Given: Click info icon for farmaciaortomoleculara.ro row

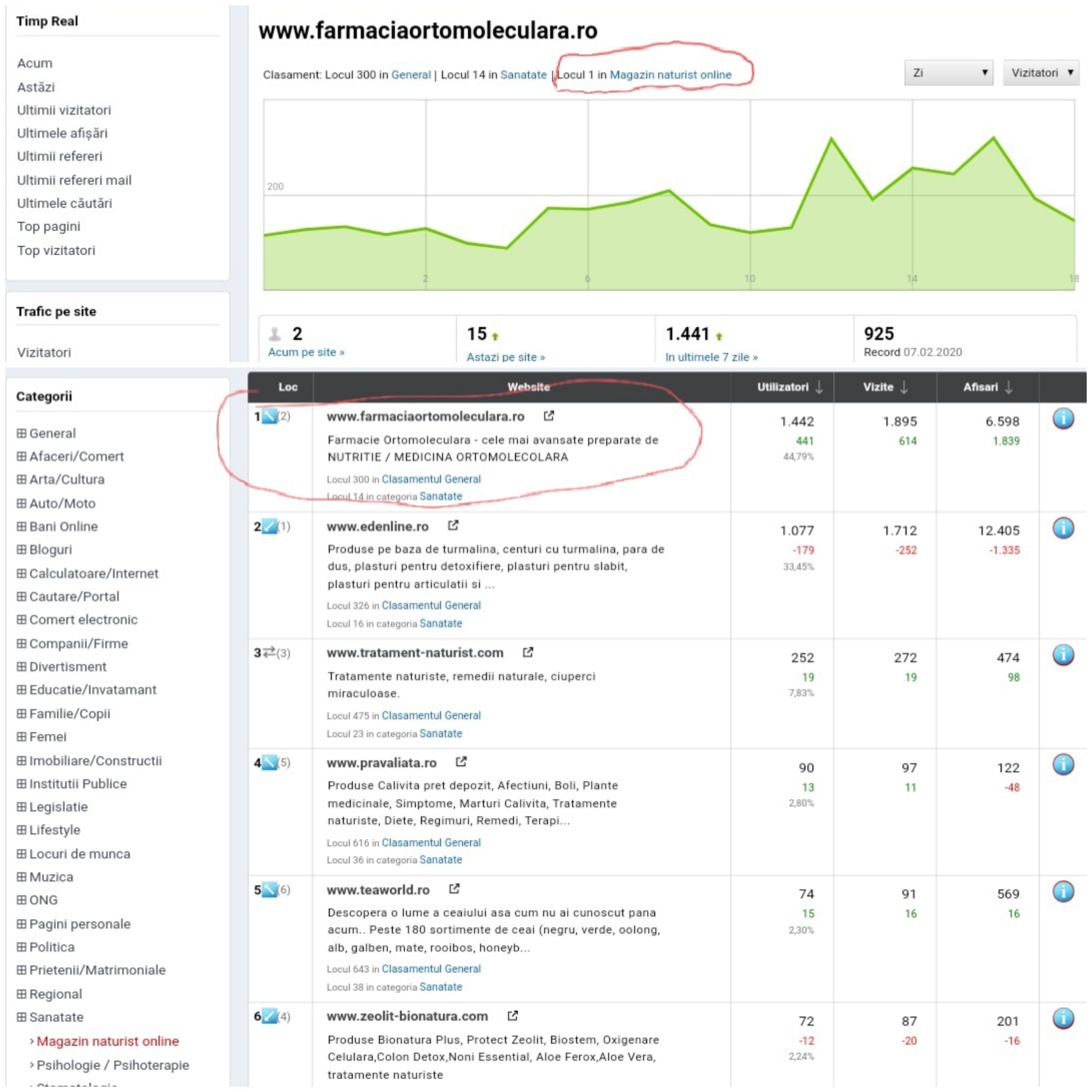Looking at the screenshot, I should [1063, 419].
